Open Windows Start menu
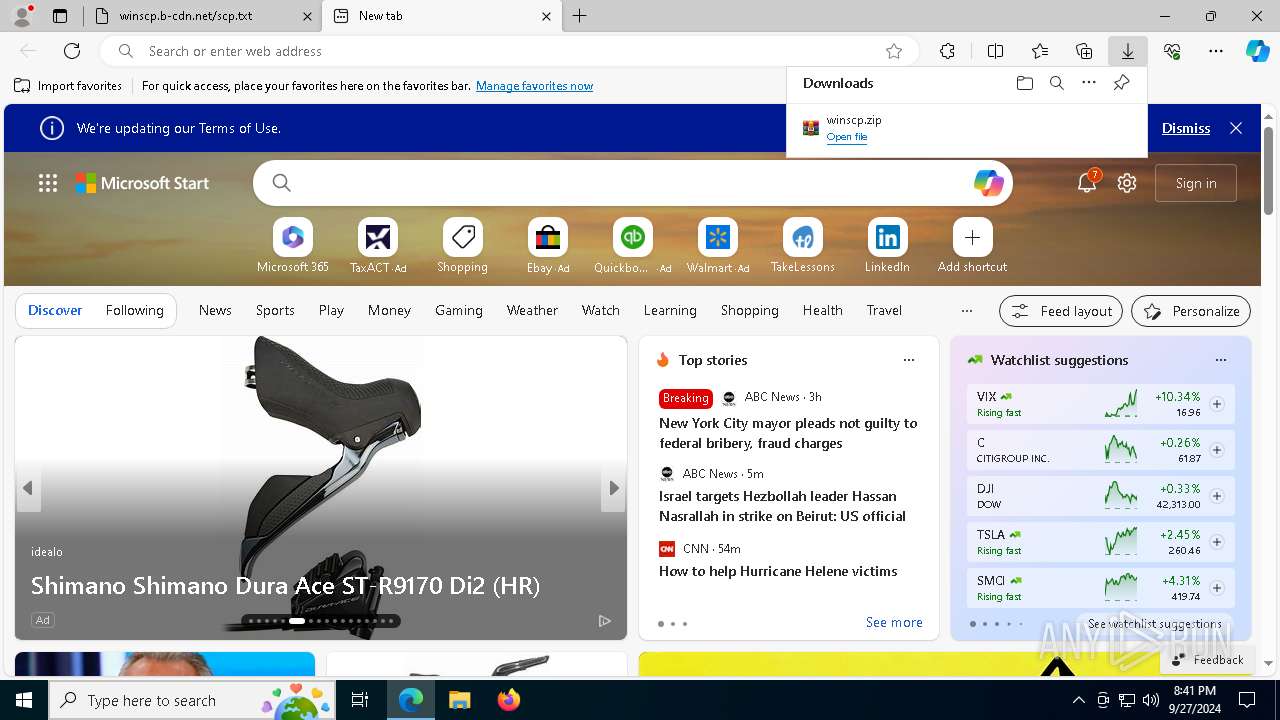 (x=24, y=700)
